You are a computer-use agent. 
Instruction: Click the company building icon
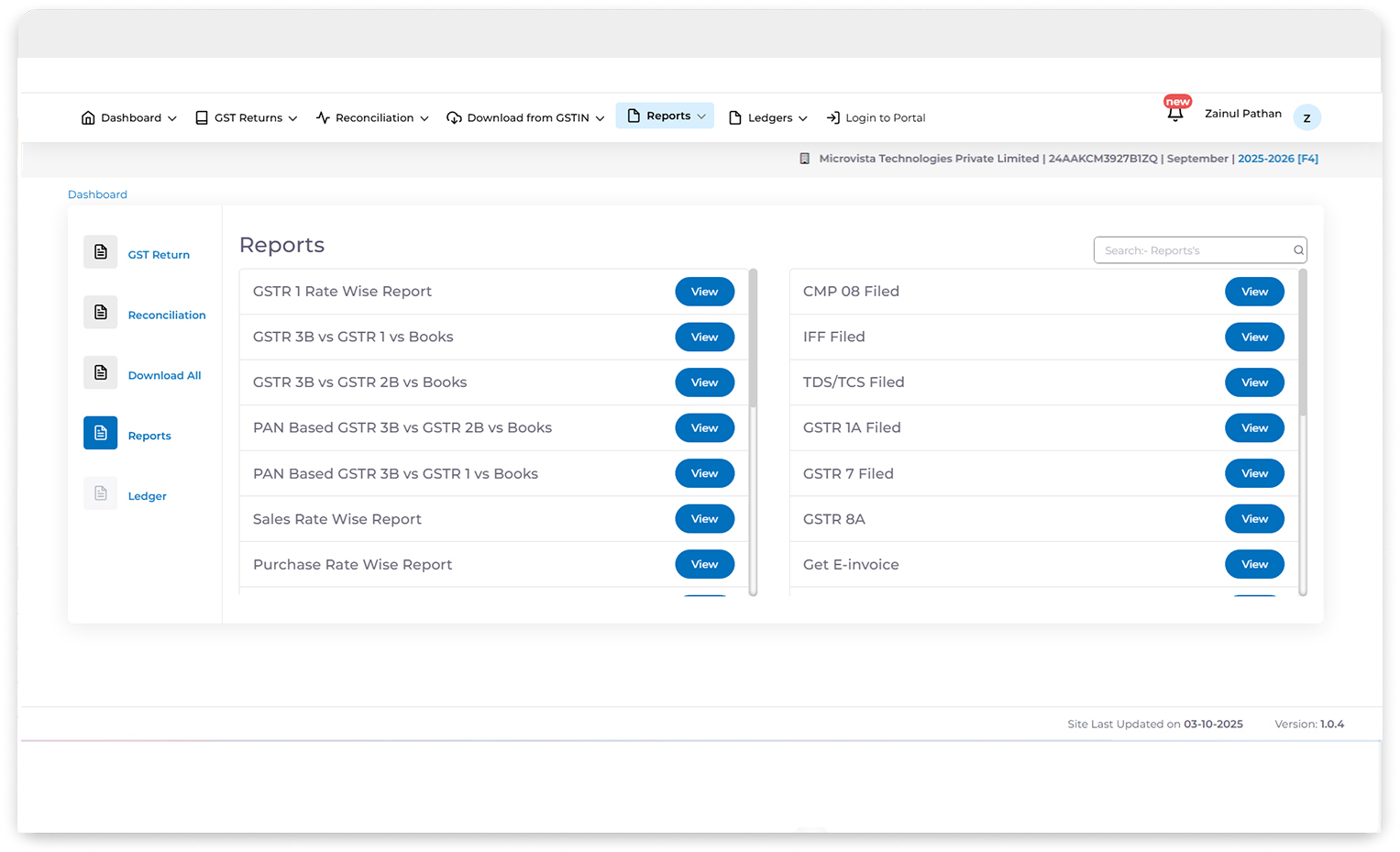click(804, 159)
